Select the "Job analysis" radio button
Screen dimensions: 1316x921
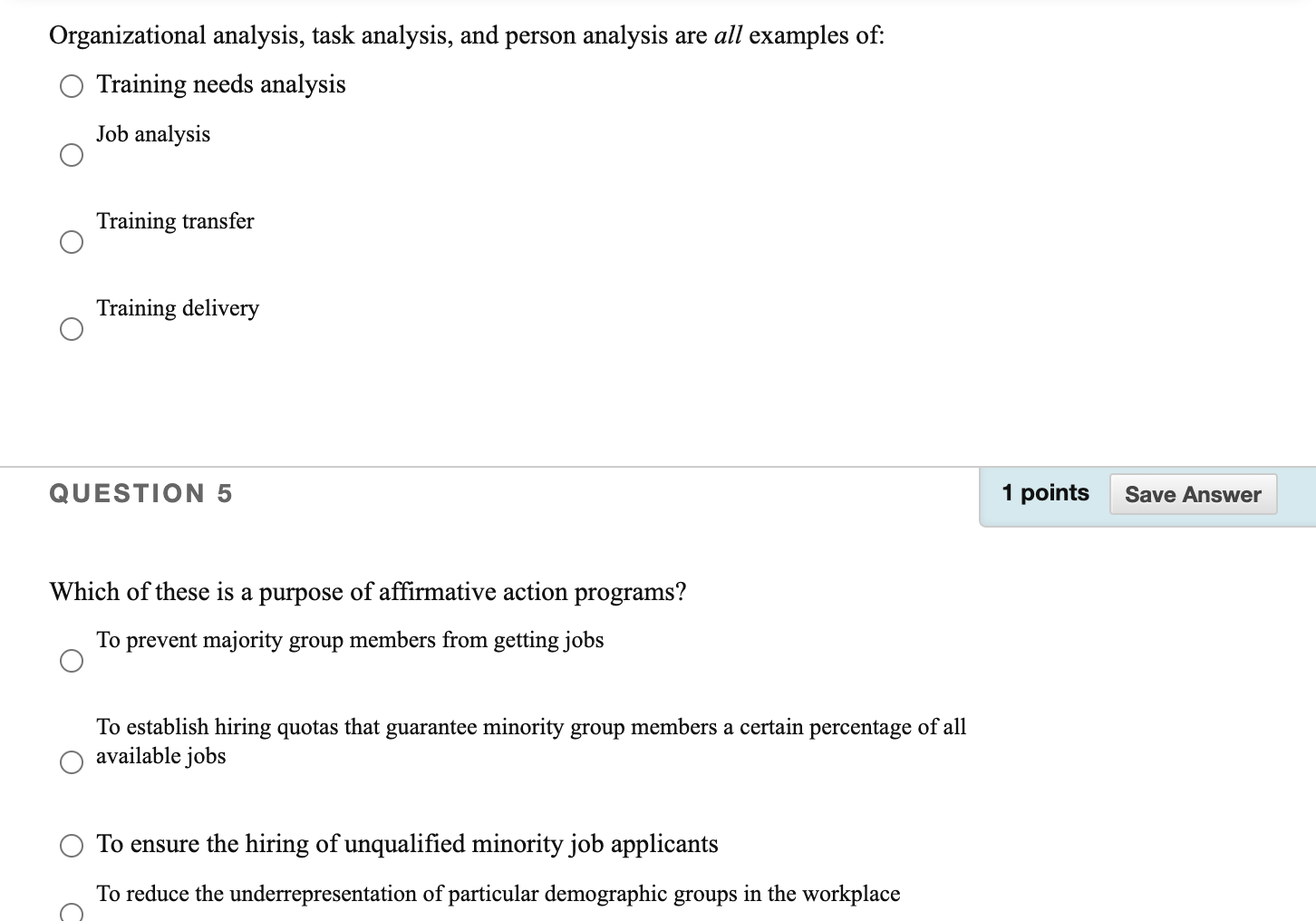pos(71,156)
